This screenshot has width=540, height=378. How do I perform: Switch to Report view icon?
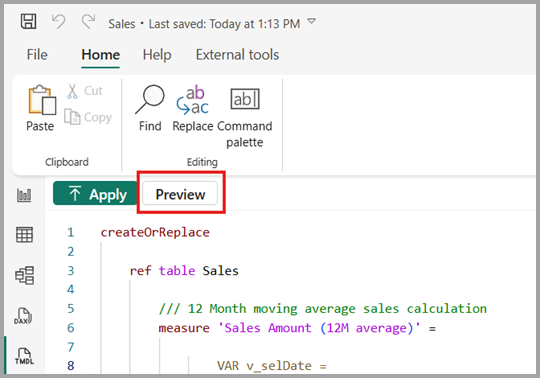point(24,195)
